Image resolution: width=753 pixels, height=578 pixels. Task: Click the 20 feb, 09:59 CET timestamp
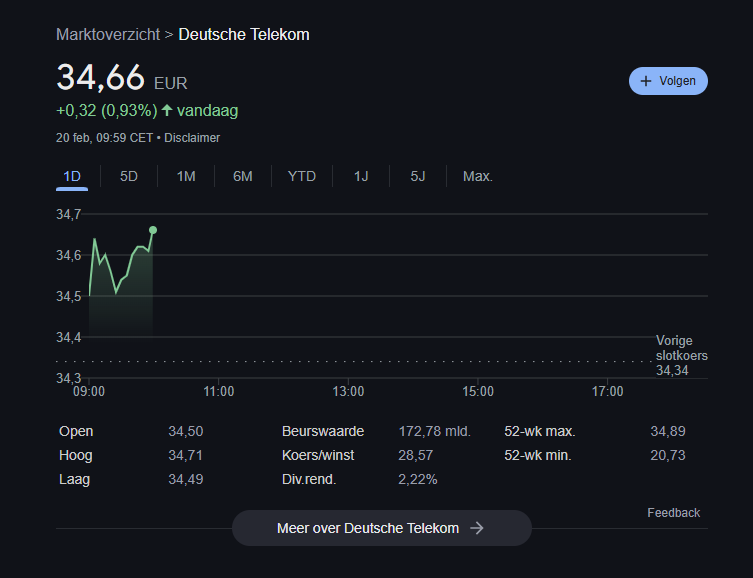104,138
